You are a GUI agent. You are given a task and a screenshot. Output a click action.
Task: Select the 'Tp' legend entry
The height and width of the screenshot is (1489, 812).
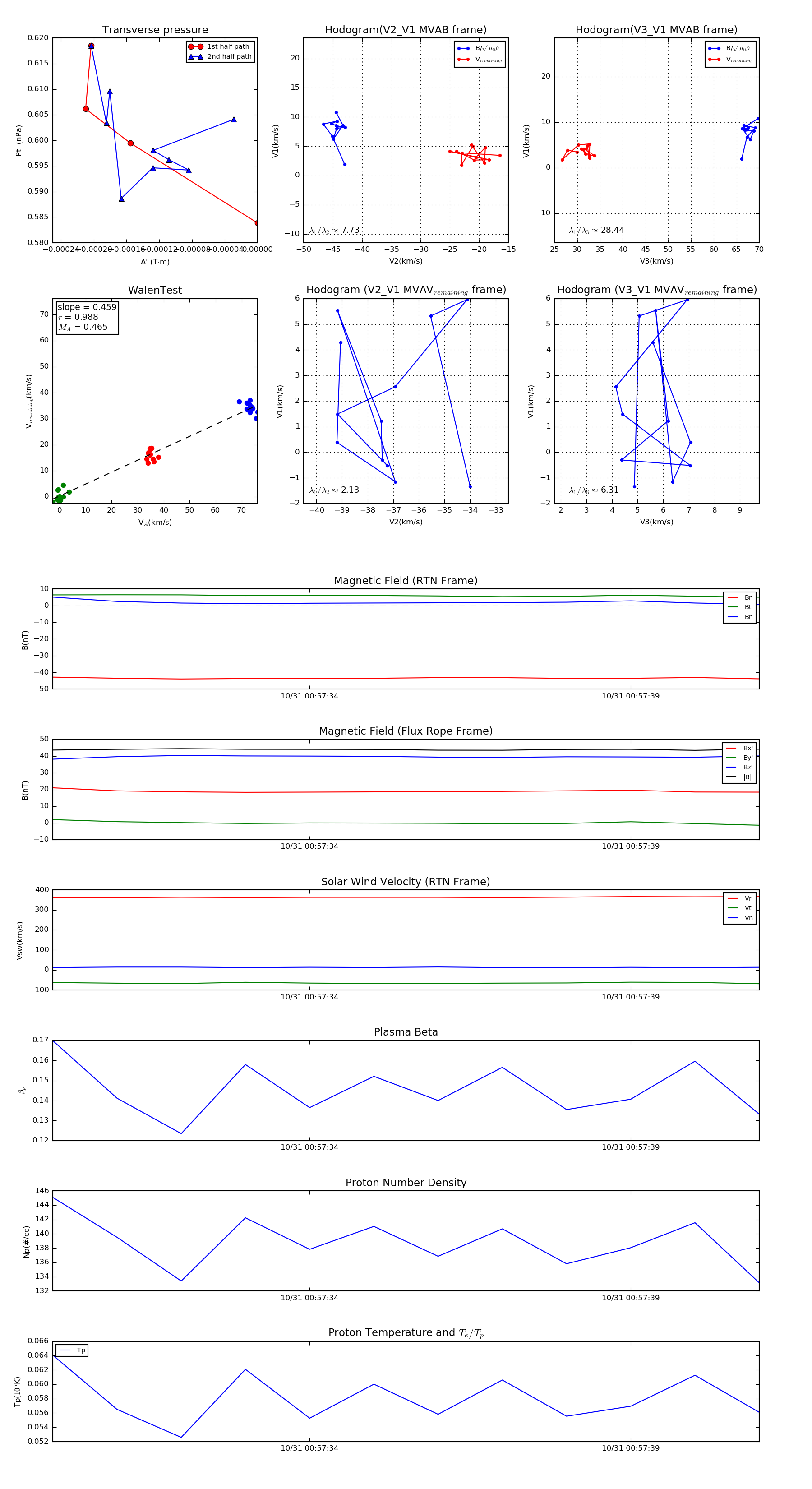pos(72,1350)
